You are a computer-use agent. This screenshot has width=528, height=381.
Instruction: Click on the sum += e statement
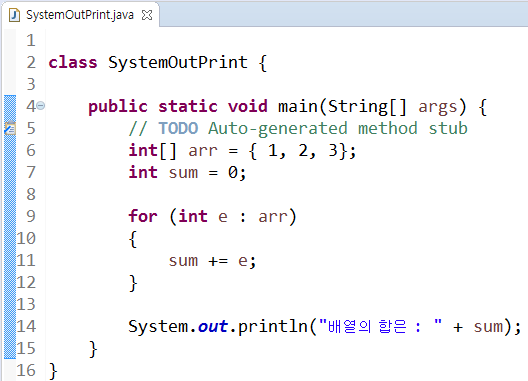tap(212, 261)
